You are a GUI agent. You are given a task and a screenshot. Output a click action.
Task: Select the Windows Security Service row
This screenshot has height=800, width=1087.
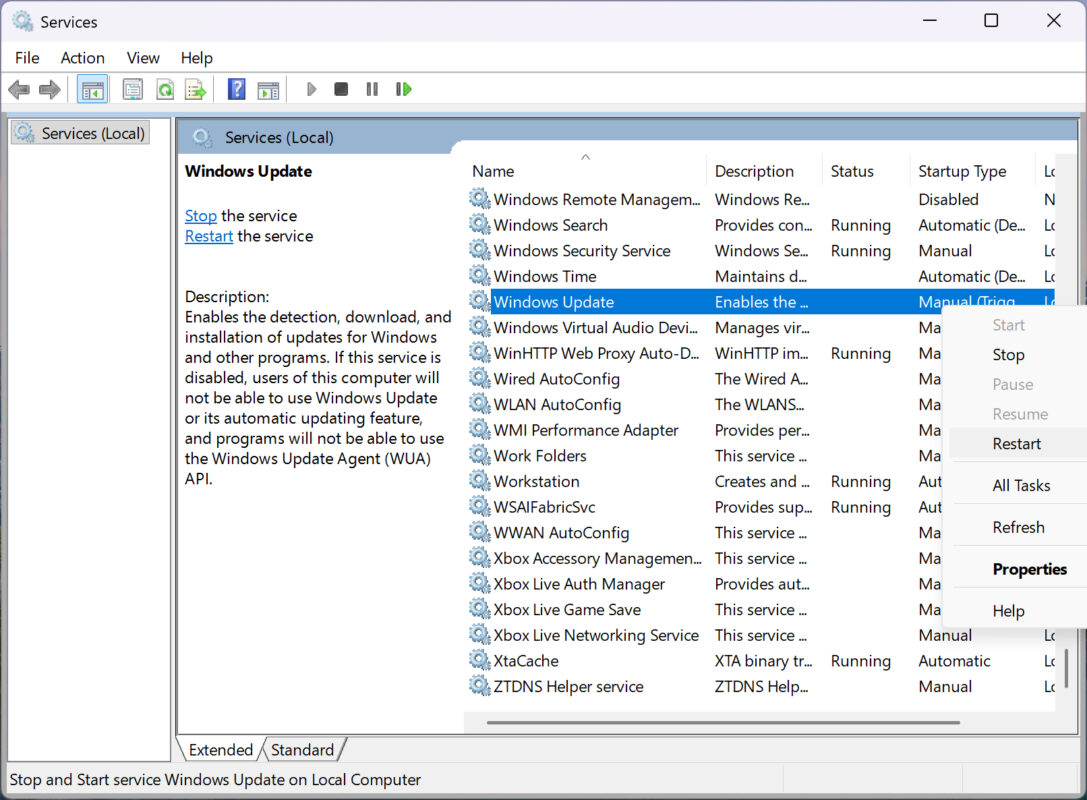[x=760, y=250]
